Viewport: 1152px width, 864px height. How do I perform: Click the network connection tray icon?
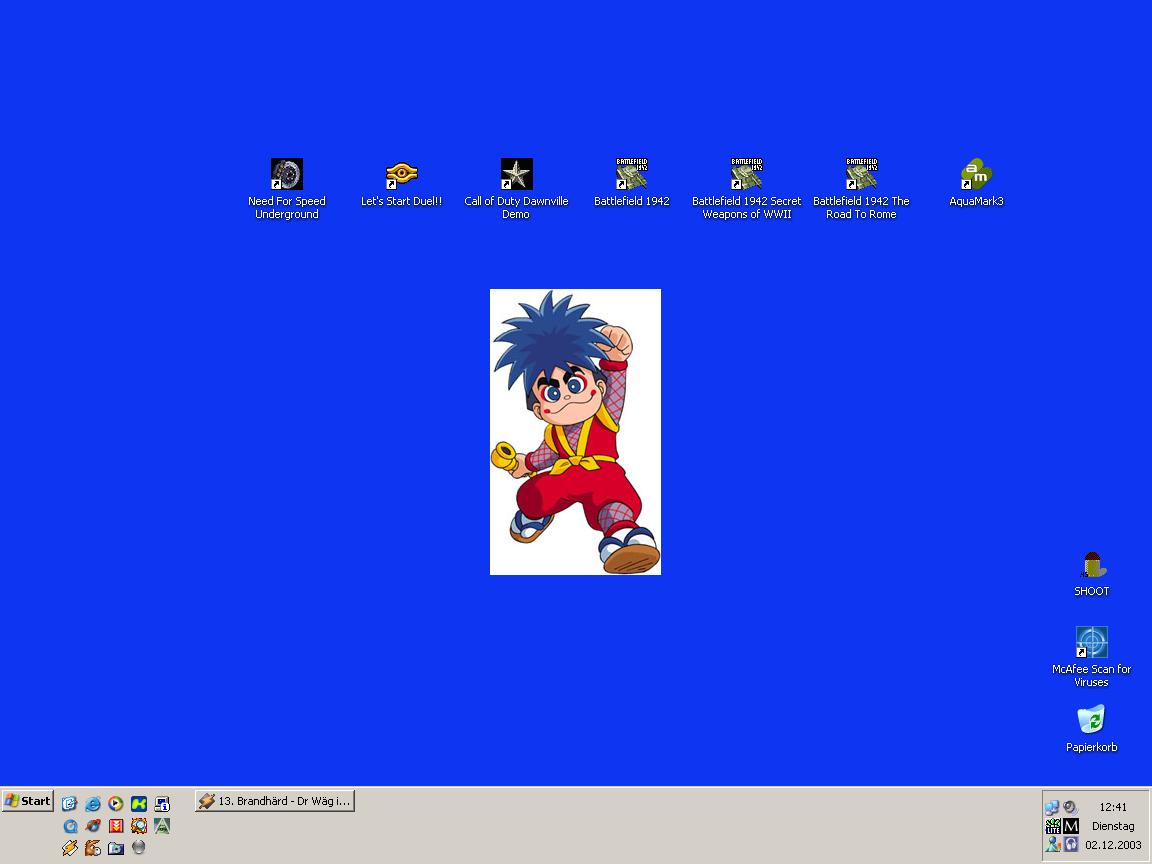point(1052,807)
